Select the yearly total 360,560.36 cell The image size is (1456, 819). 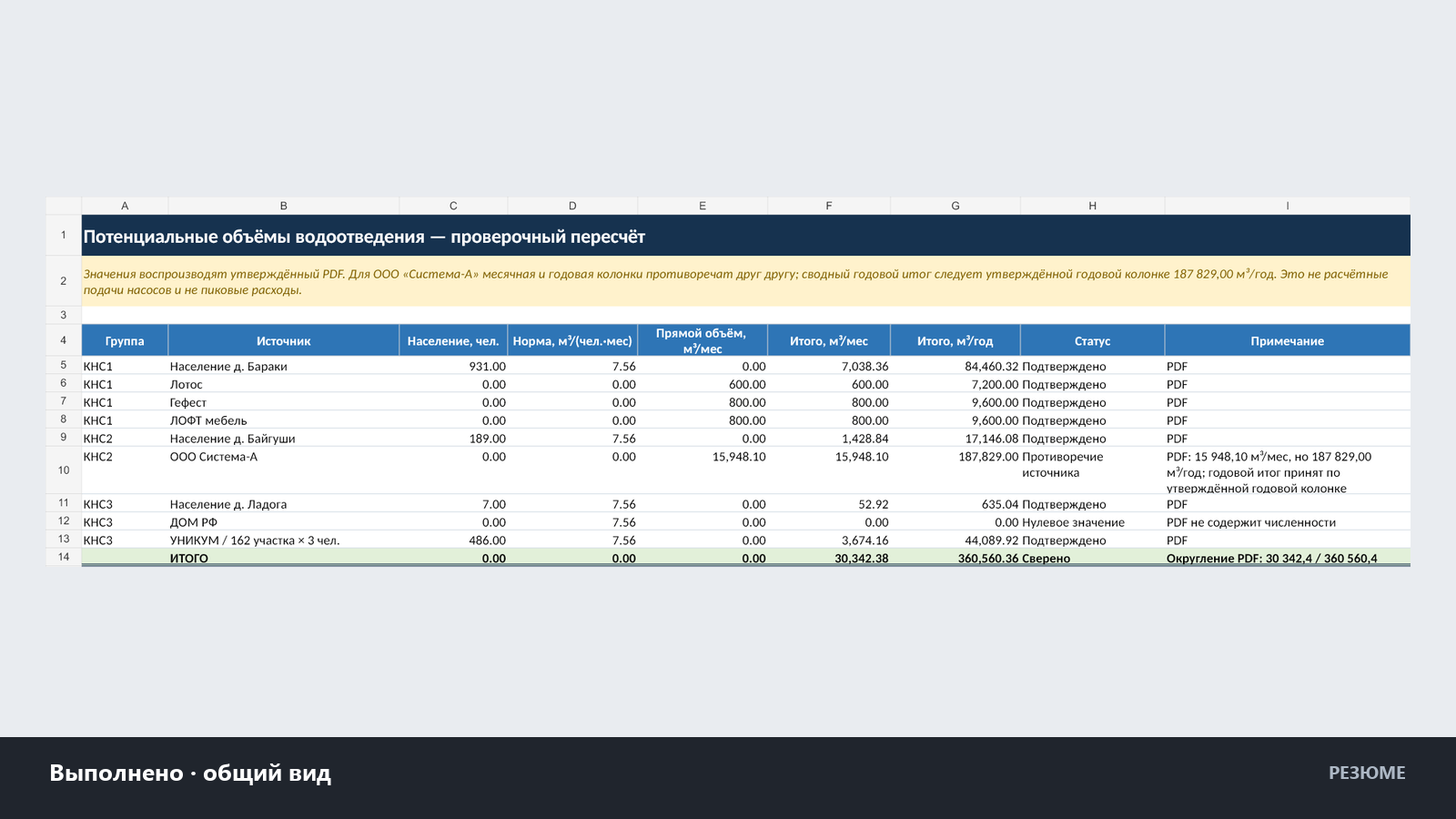955,558
